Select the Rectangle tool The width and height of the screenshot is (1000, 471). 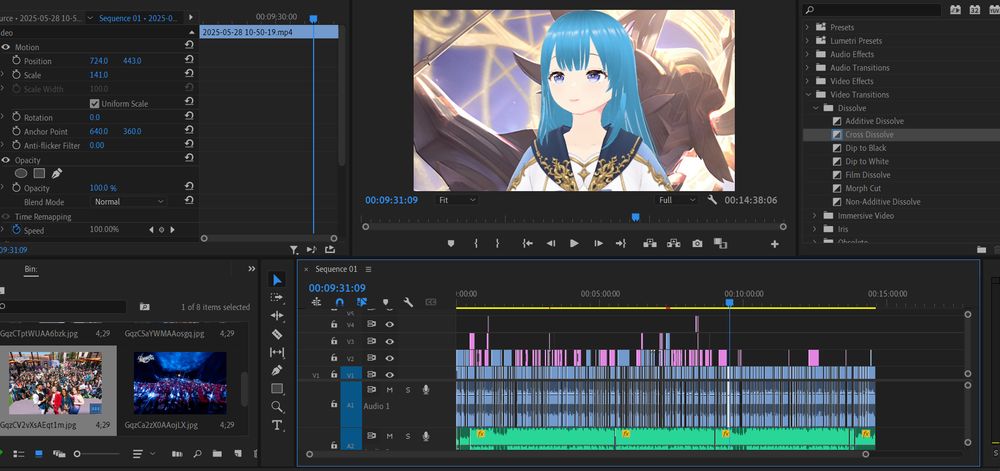tap(277, 388)
